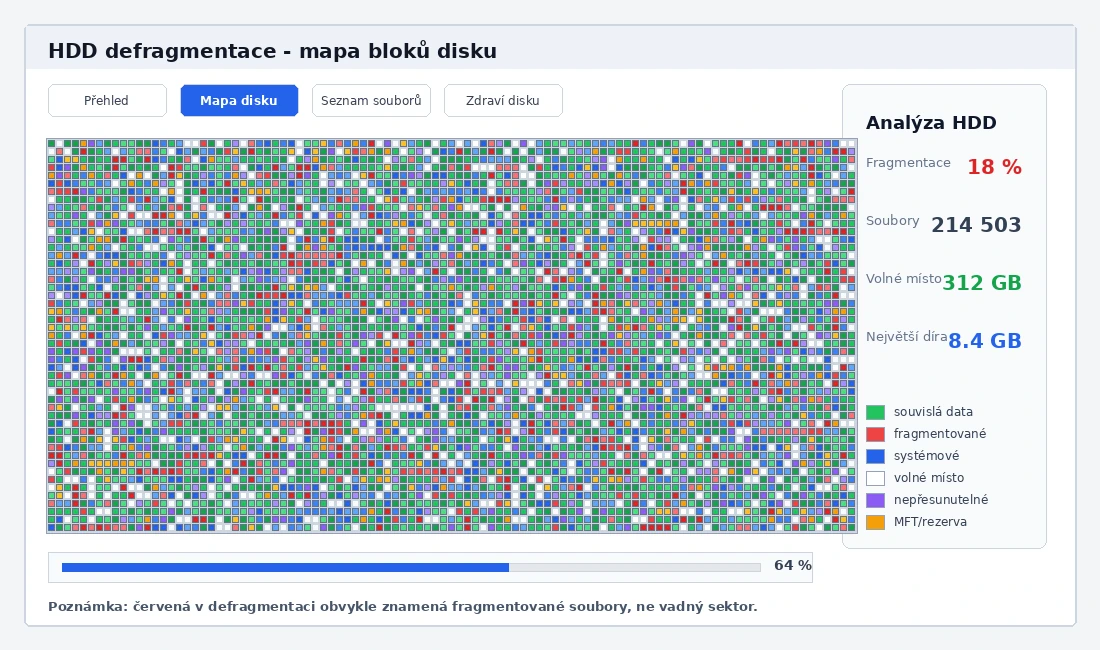Click the nepřesunutelné legend text
The height and width of the screenshot is (650, 1100).
941,500
